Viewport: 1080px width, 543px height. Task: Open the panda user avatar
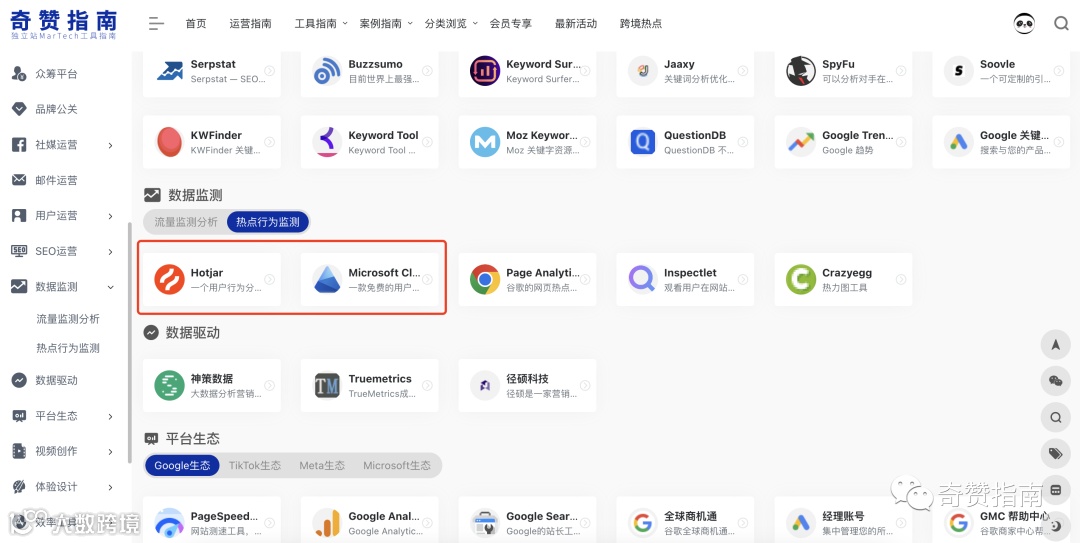(1024, 23)
